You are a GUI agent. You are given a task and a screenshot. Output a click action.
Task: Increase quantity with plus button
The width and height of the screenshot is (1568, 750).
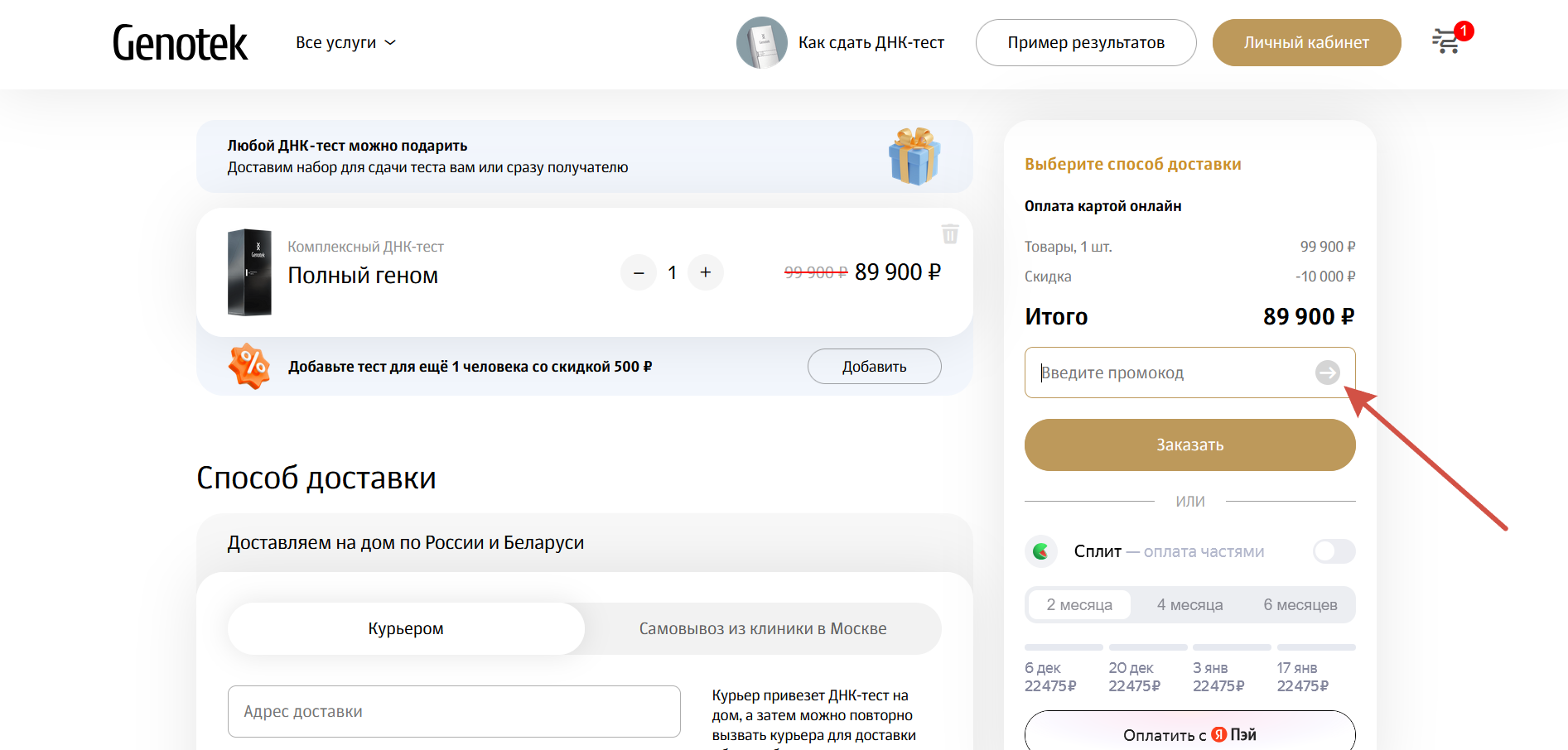point(706,272)
